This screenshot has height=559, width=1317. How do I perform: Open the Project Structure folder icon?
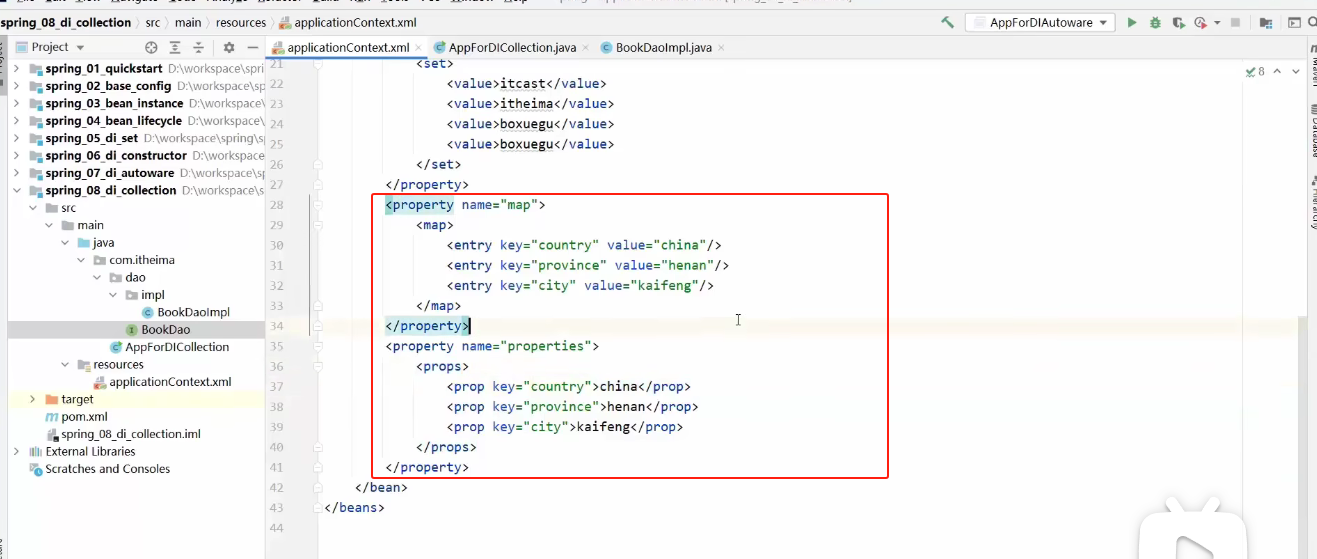tap(1266, 22)
